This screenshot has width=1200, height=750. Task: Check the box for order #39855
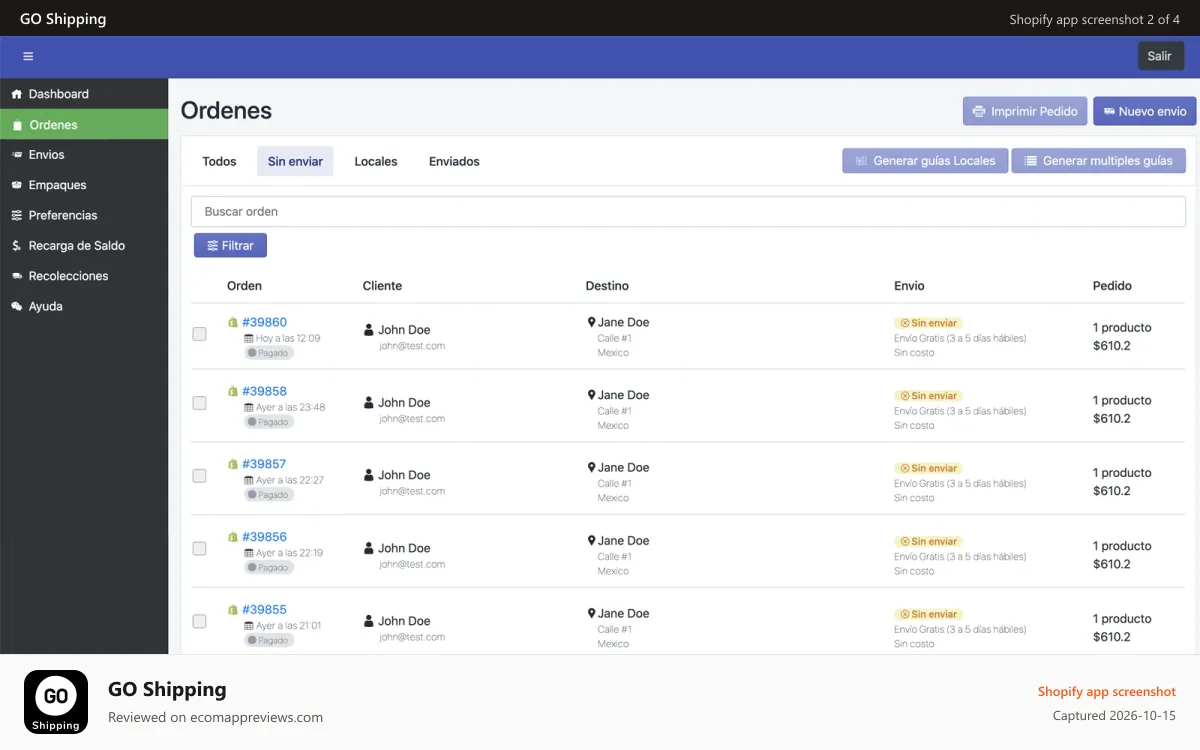tap(199, 622)
